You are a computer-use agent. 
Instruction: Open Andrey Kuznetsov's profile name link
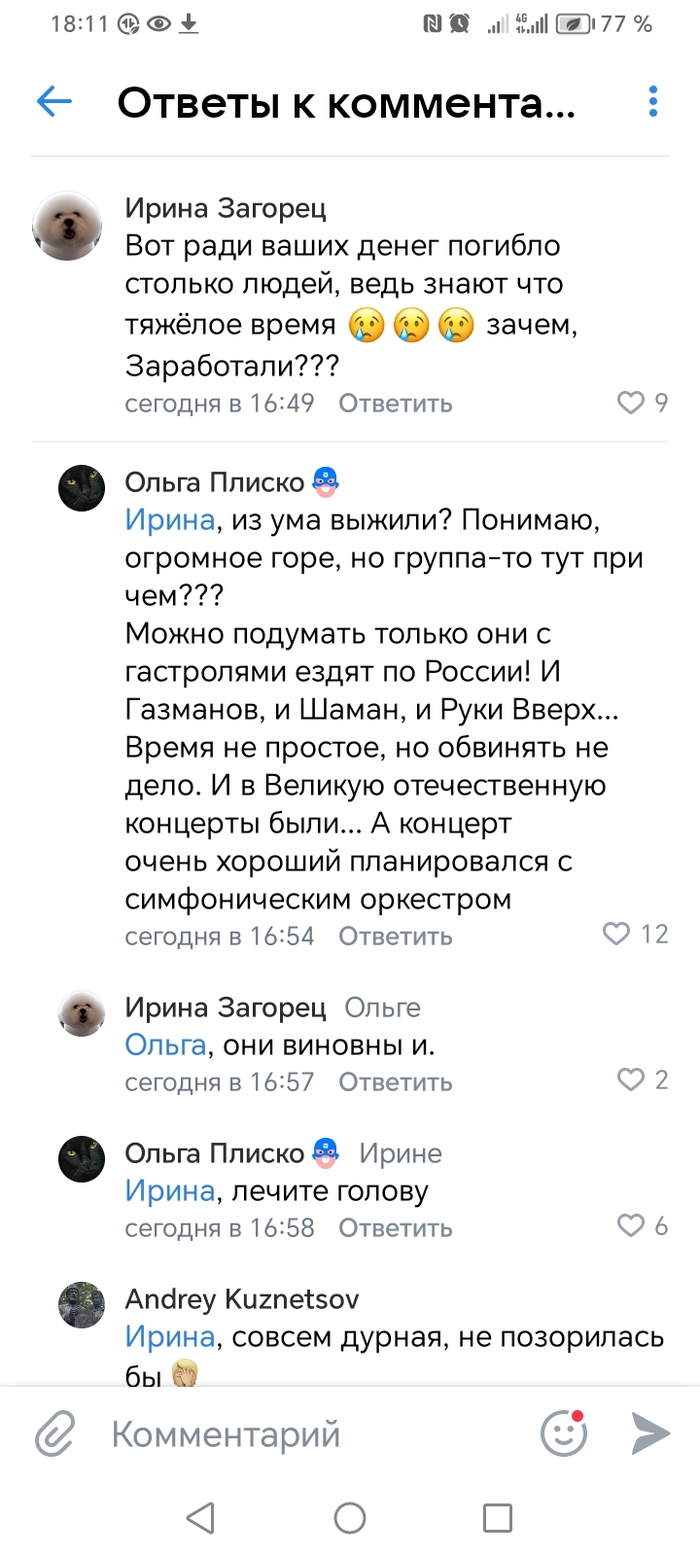(242, 1299)
